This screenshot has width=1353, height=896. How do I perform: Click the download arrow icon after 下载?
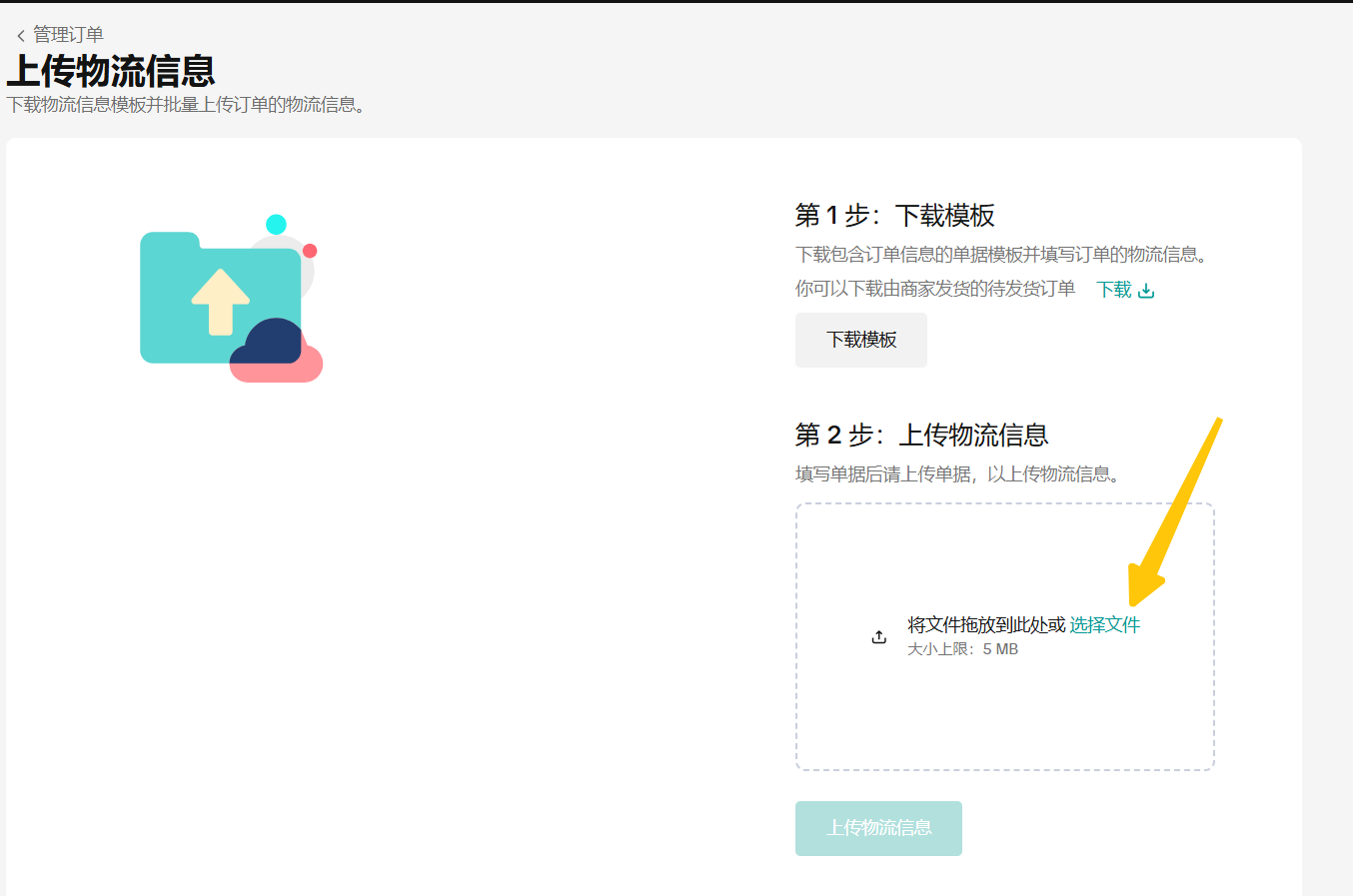click(x=1146, y=291)
